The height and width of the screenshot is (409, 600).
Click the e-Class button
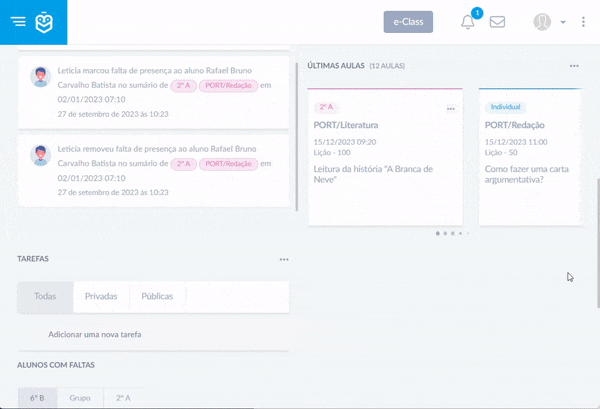point(408,22)
